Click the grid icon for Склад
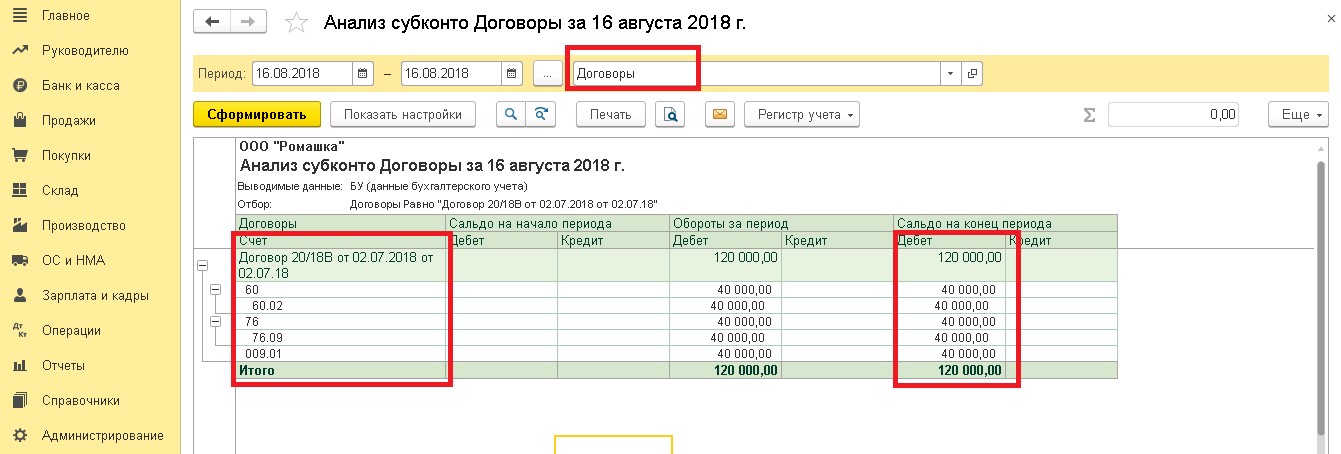 [x=18, y=190]
